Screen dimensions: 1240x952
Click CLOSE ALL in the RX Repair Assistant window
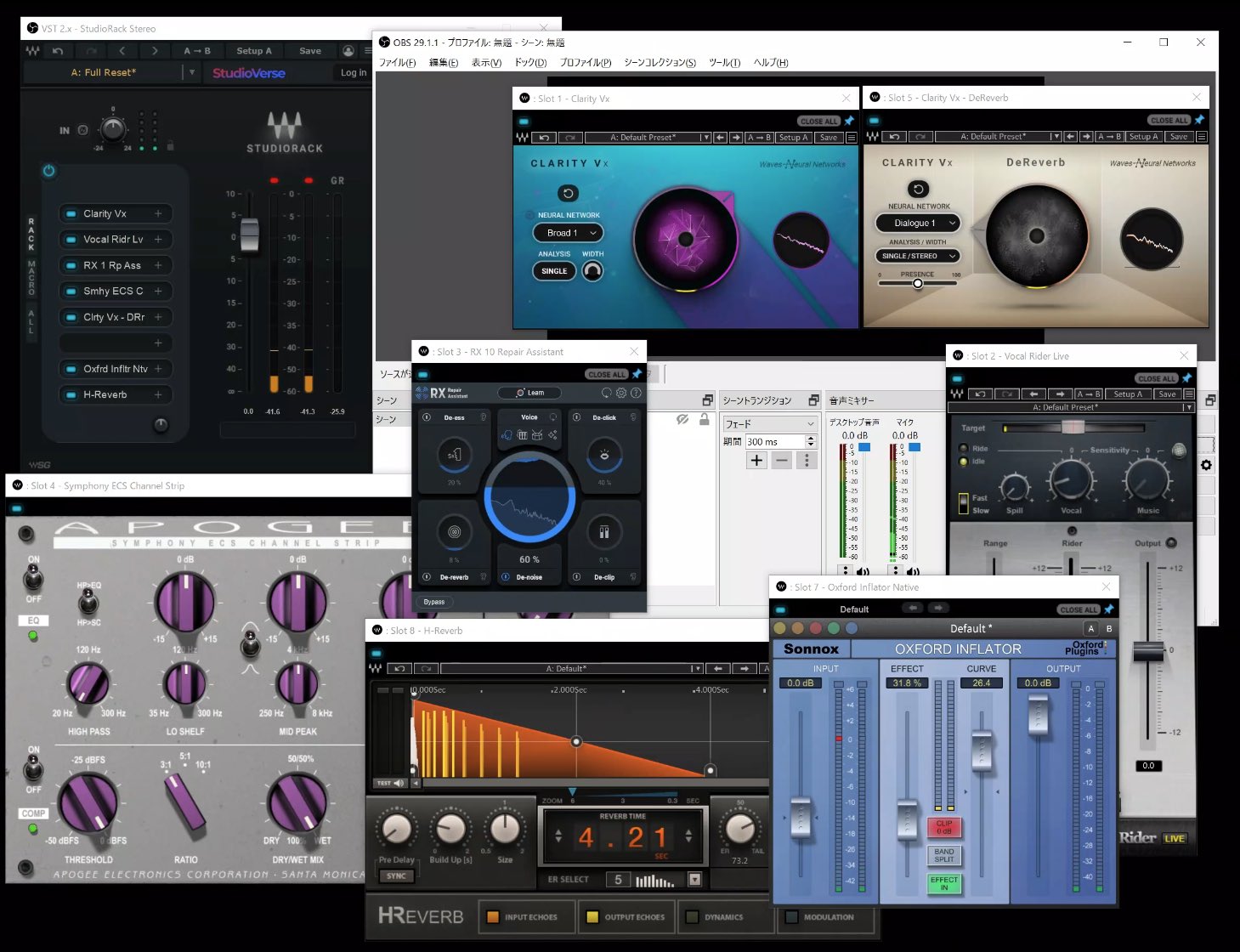606,374
